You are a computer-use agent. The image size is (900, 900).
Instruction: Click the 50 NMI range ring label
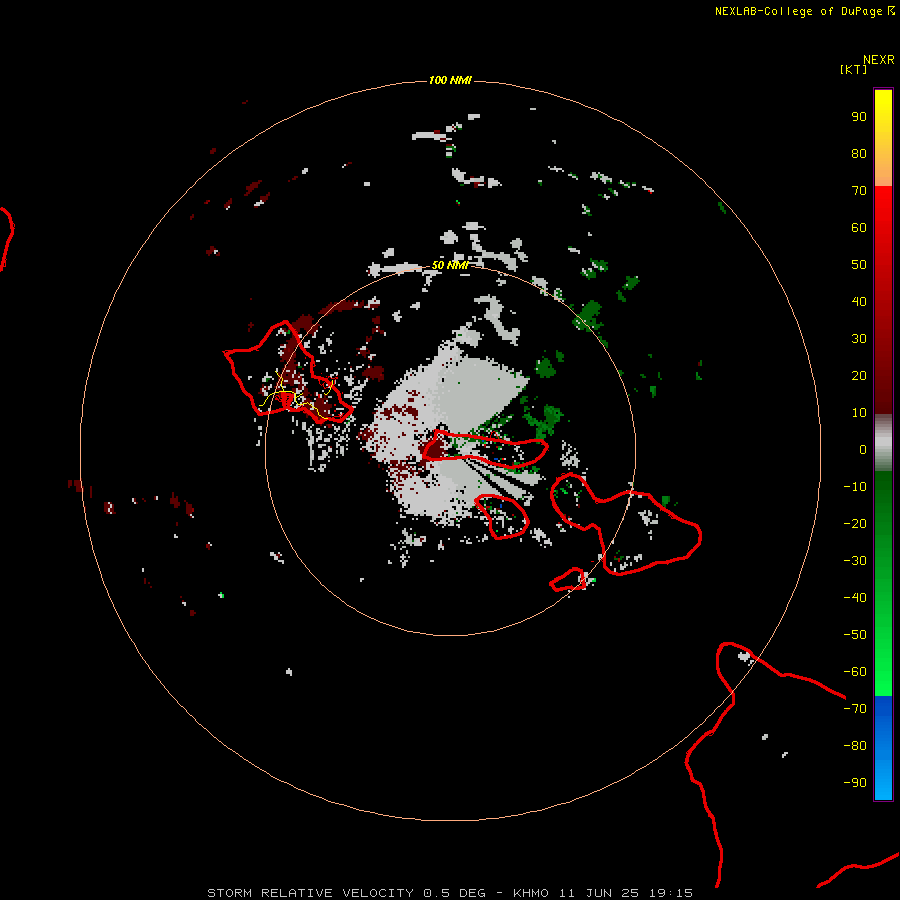pos(450,265)
